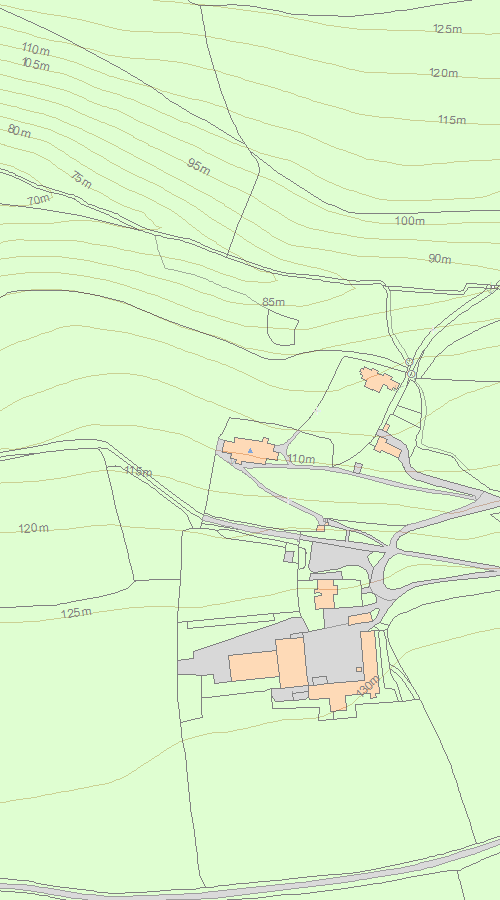Select the small grey square outbuilding west of yard
Image resolution: width=500 pixels, height=900 pixels.
click(289, 556)
